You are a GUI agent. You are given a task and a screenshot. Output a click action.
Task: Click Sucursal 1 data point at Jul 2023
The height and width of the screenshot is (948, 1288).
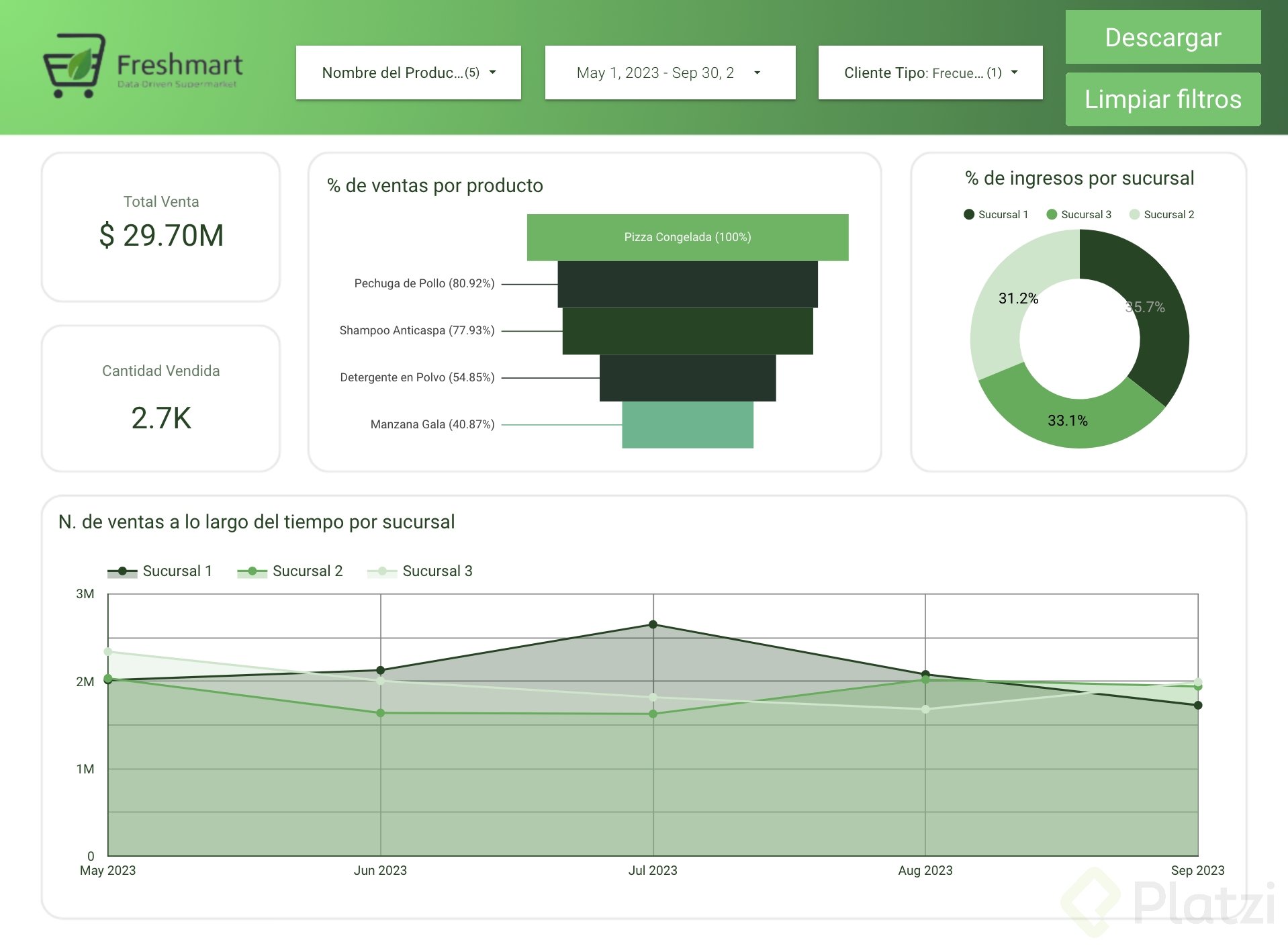(x=653, y=624)
